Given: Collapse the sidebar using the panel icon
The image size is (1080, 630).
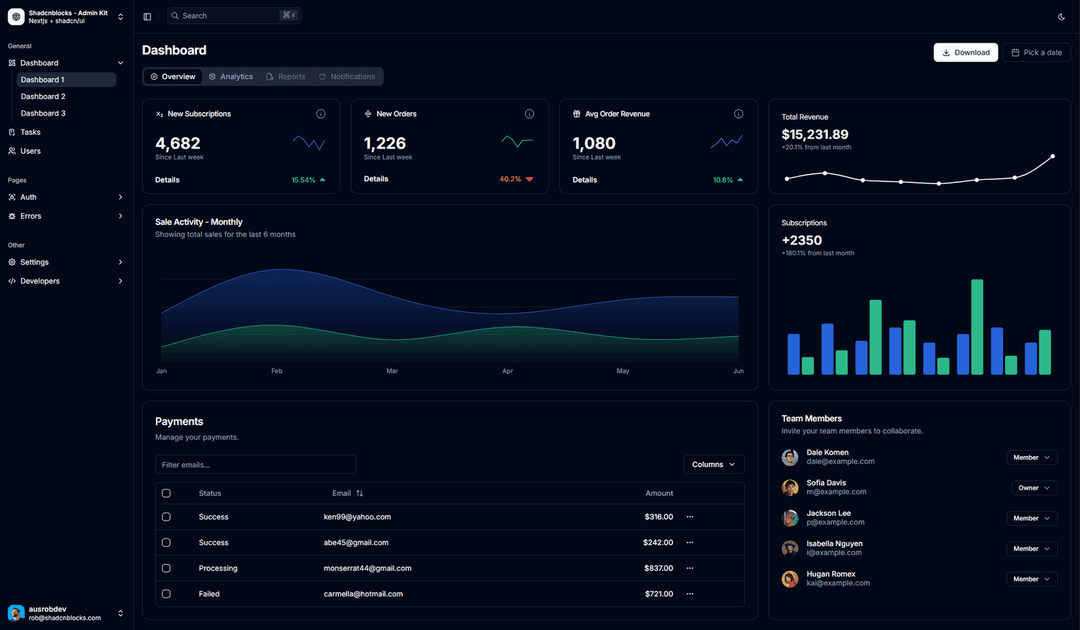Looking at the screenshot, I should pyautogui.click(x=146, y=16).
